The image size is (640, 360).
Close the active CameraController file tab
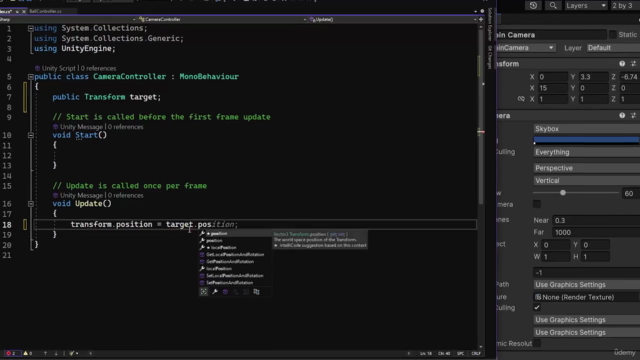pyautogui.click(x=23, y=11)
